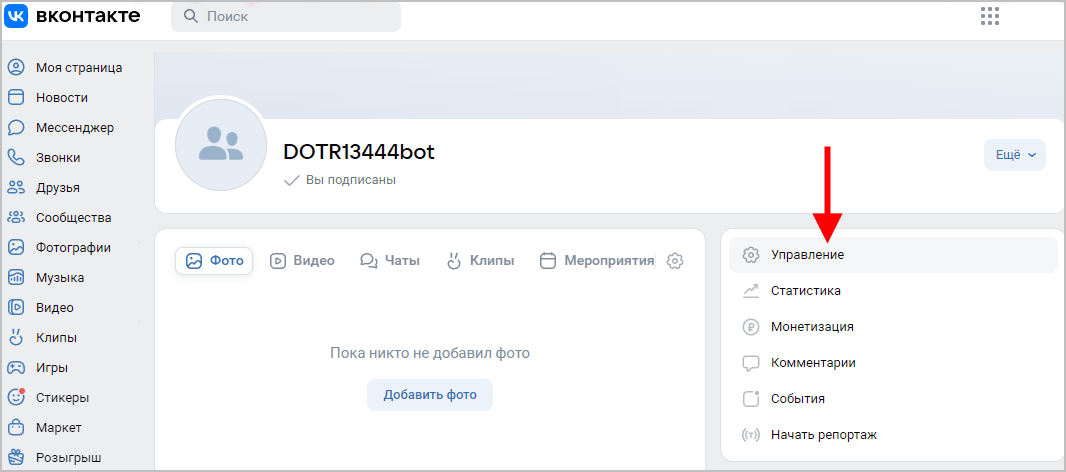Open Управление in community menu
1066x472 pixels.
[x=893, y=255]
